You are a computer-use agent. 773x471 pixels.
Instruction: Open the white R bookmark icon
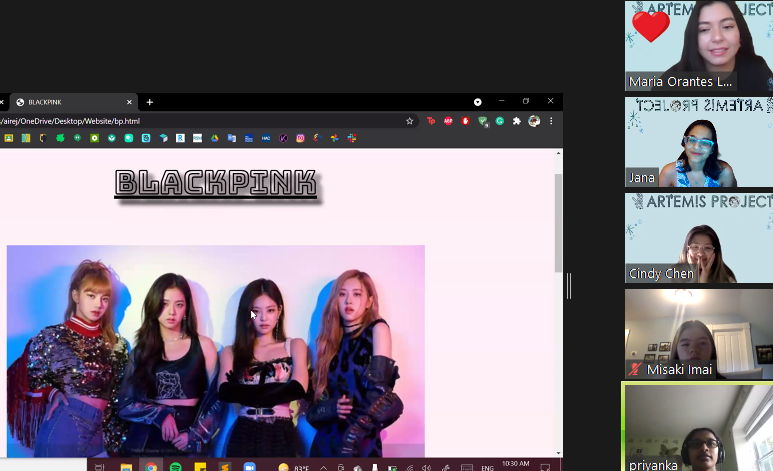[x=180, y=138]
